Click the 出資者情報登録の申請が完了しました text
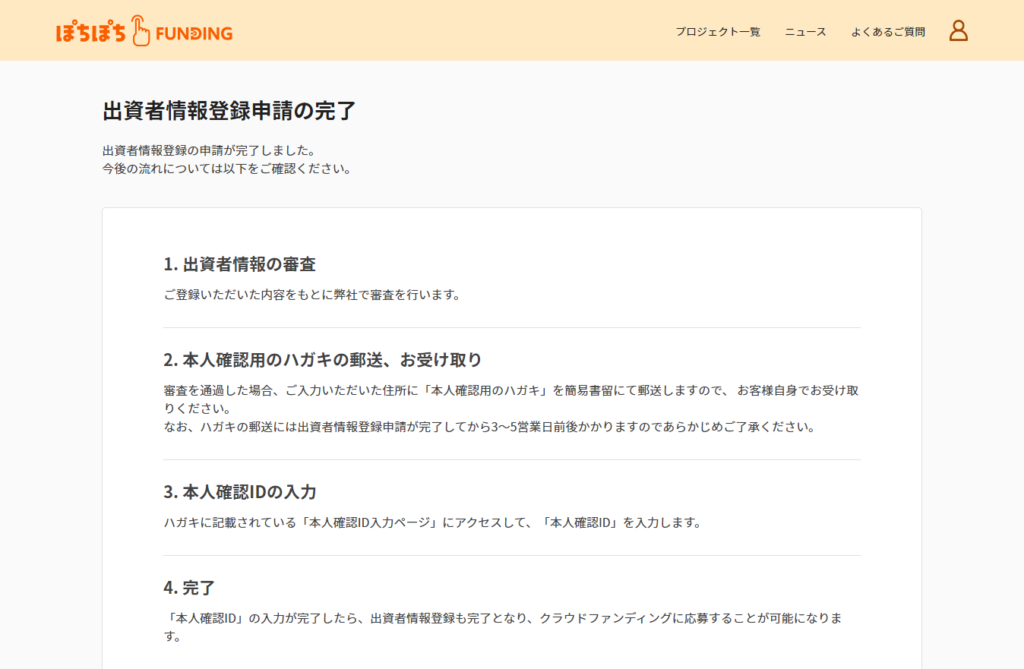This screenshot has height=669, width=1024. (209, 151)
